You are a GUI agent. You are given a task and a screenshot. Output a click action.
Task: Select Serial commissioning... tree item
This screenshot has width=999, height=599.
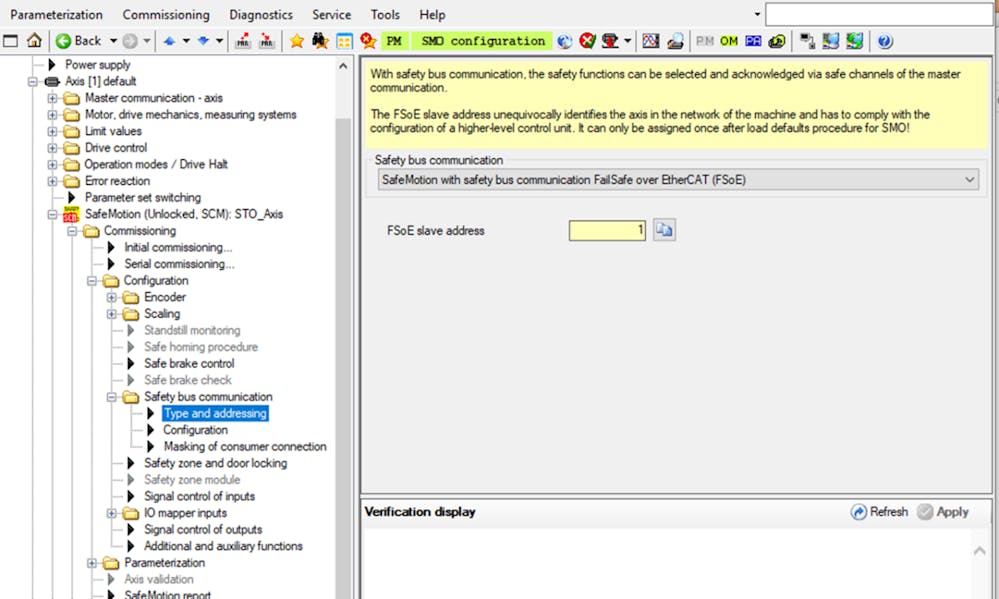179,264
